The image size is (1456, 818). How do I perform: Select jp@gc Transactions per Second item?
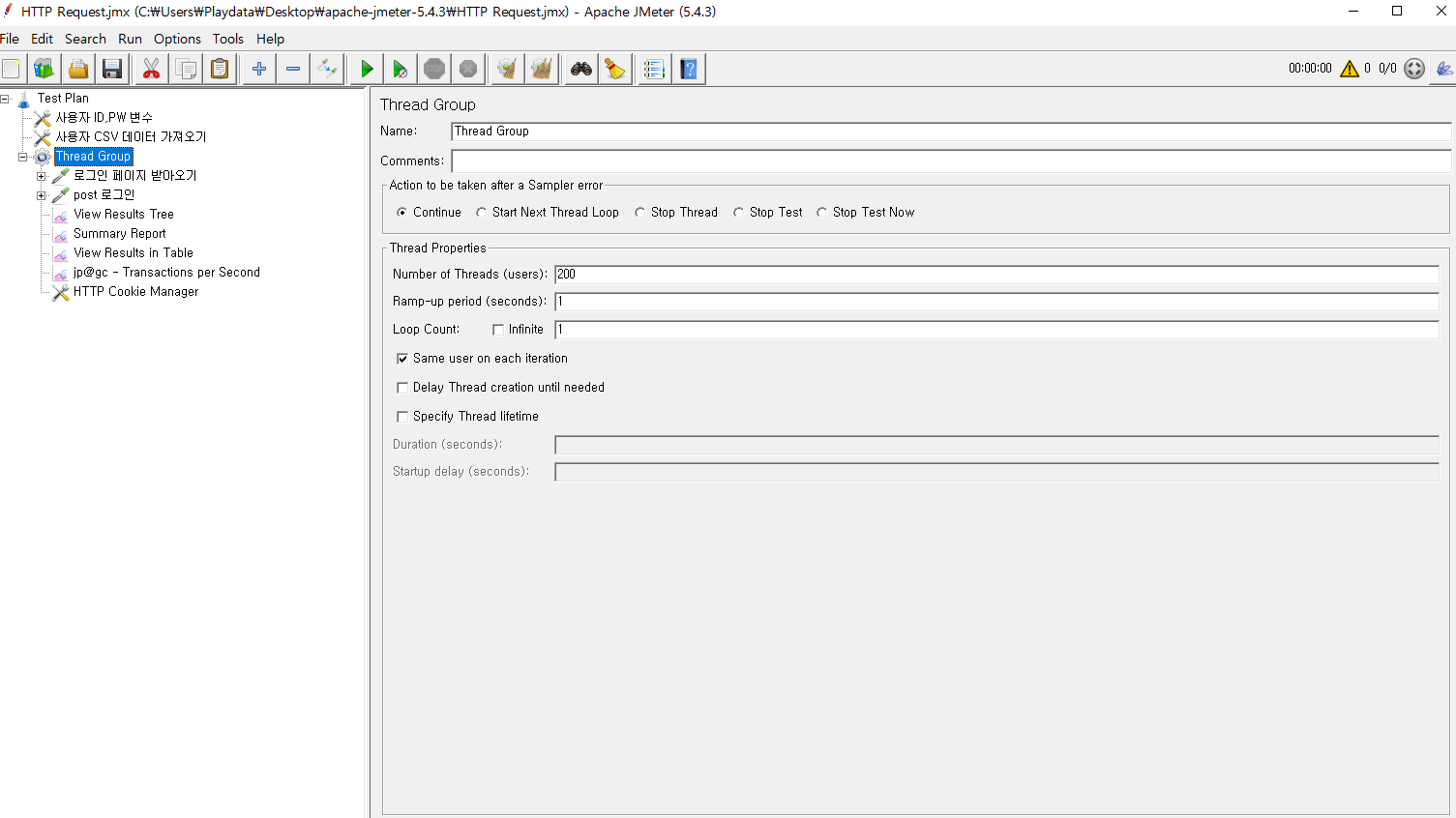click(166, 273)
